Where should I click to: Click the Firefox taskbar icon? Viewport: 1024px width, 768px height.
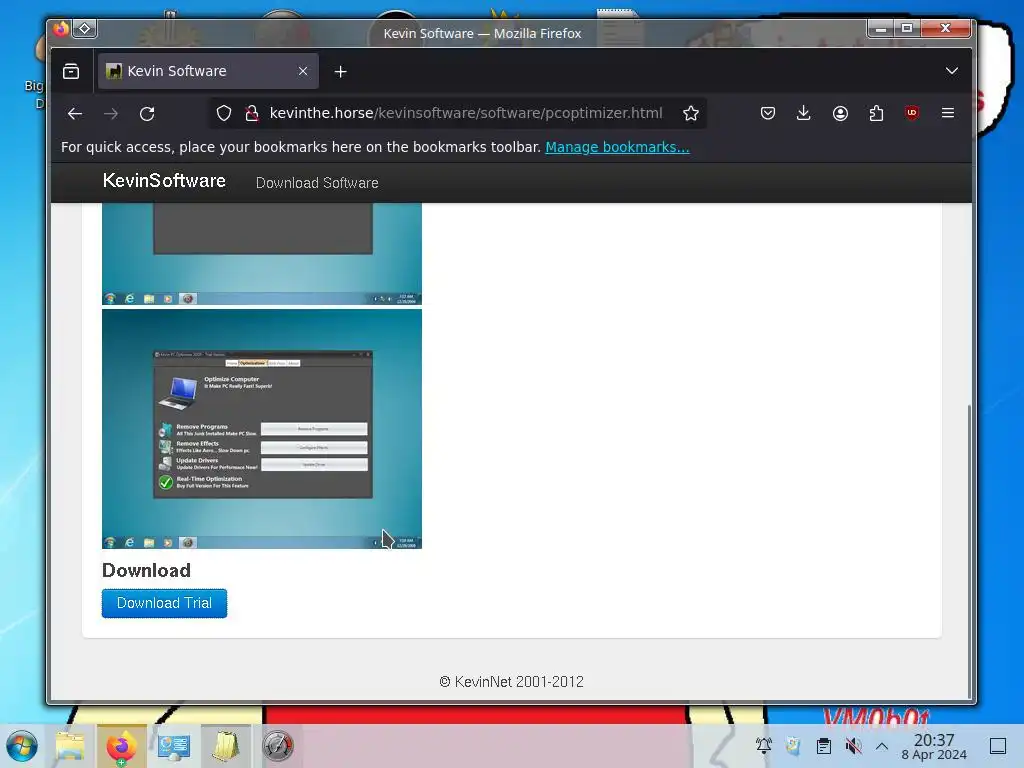[x=121, y=746]
